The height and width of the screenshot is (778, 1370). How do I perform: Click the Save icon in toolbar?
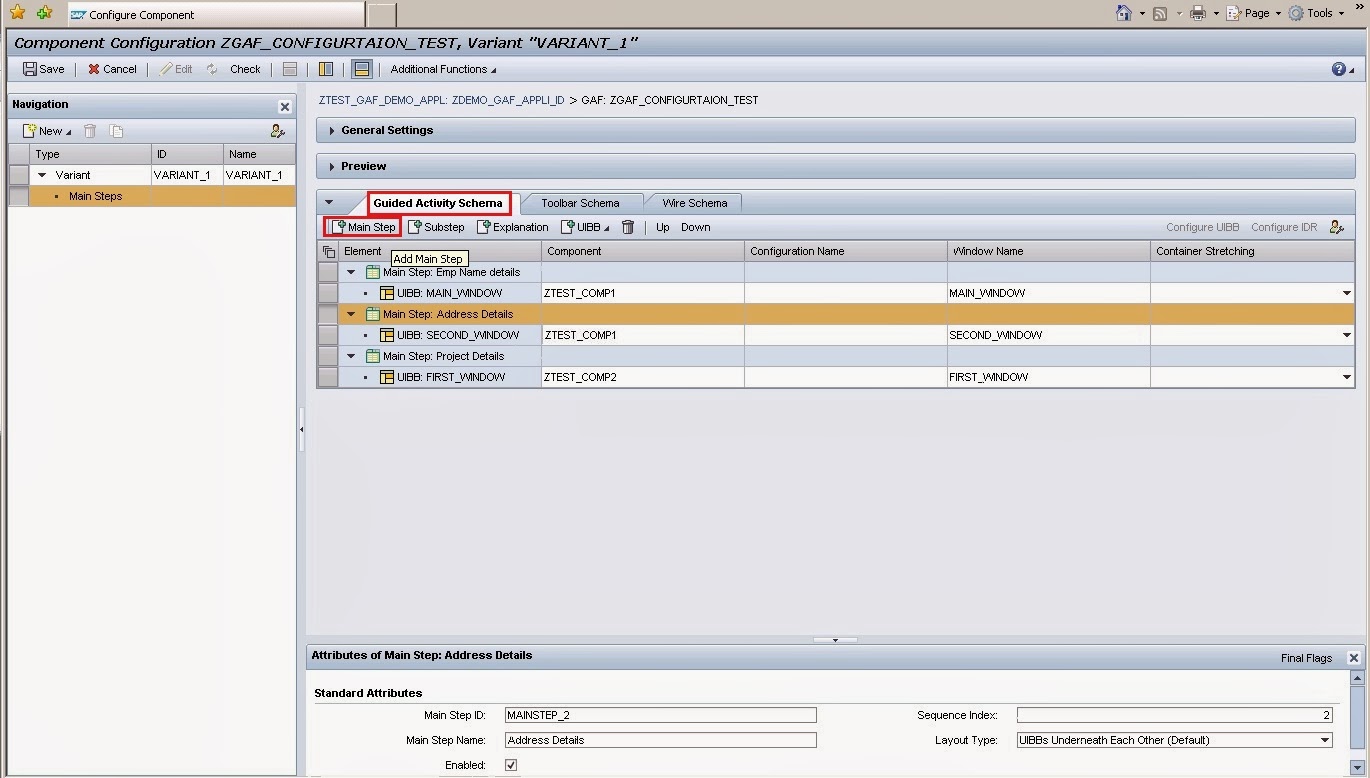[x=30, y=69]
